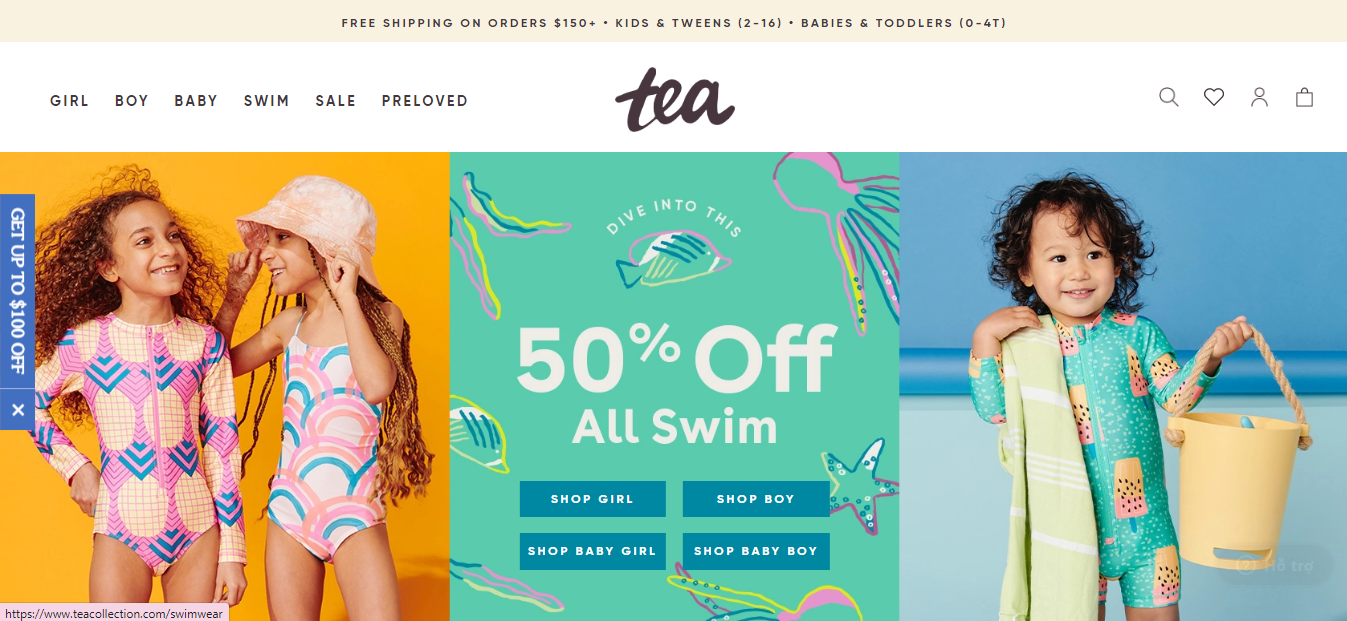
Task: Open the wishlist heart icon
Action: 1214,97
